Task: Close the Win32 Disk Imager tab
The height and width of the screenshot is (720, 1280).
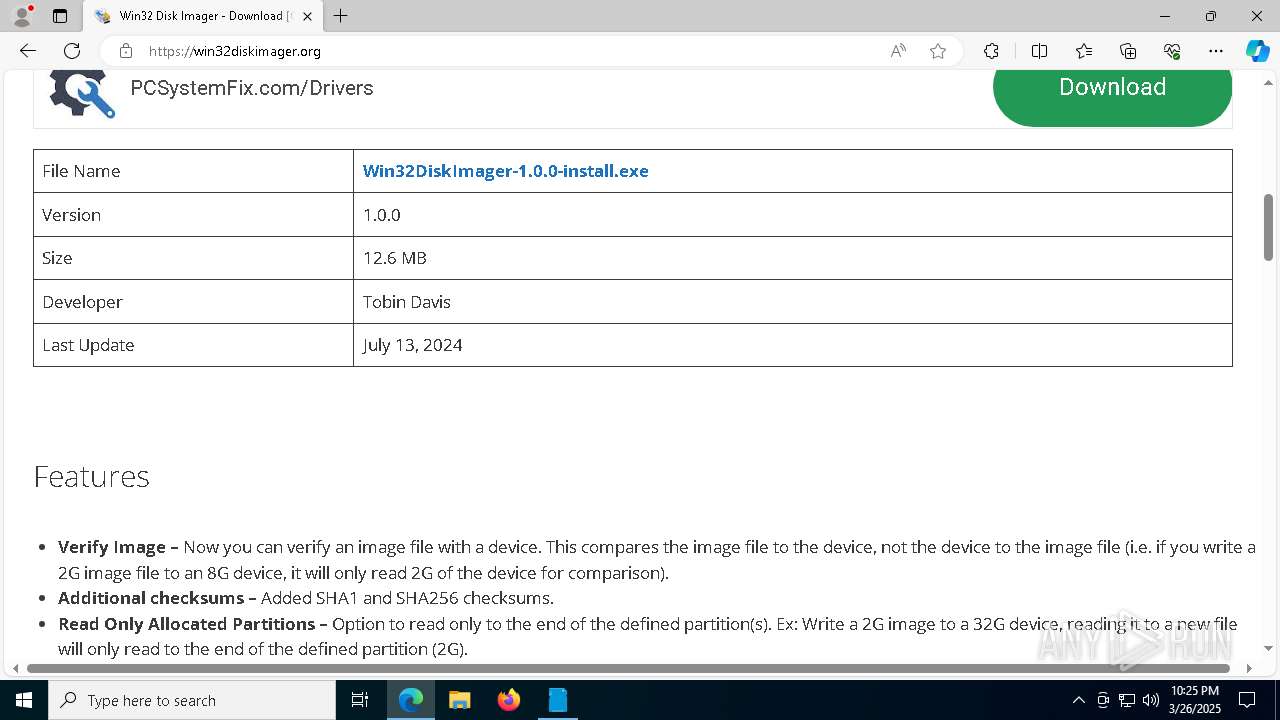Action: click(x=308, y=16)
